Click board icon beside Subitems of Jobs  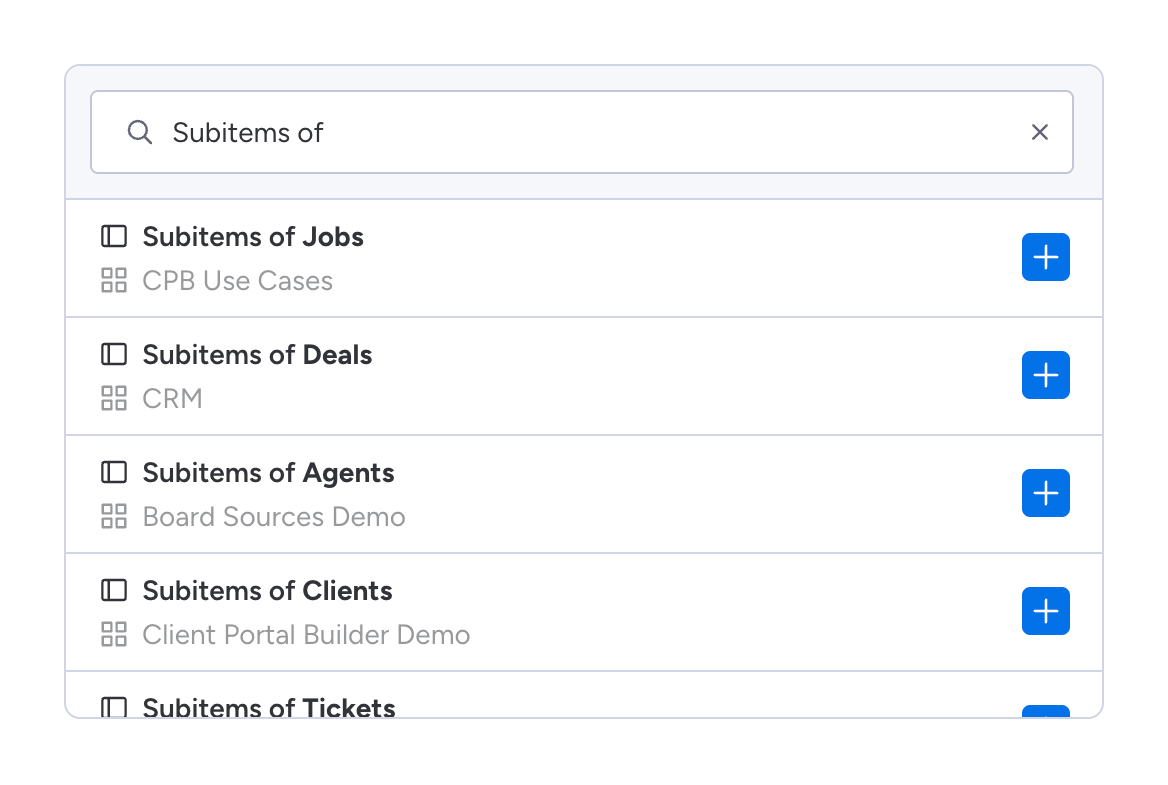[x=114, y=237]
